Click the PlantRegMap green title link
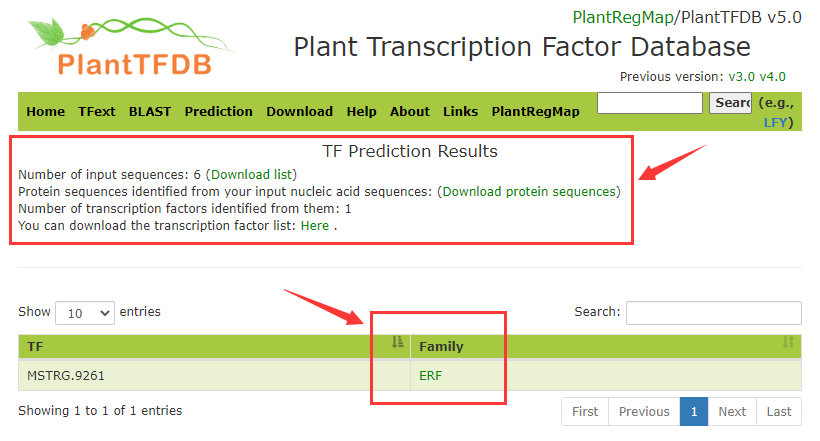Image resolution: width=820 pixels, height=441 pixels. click(x=623, y=17)
